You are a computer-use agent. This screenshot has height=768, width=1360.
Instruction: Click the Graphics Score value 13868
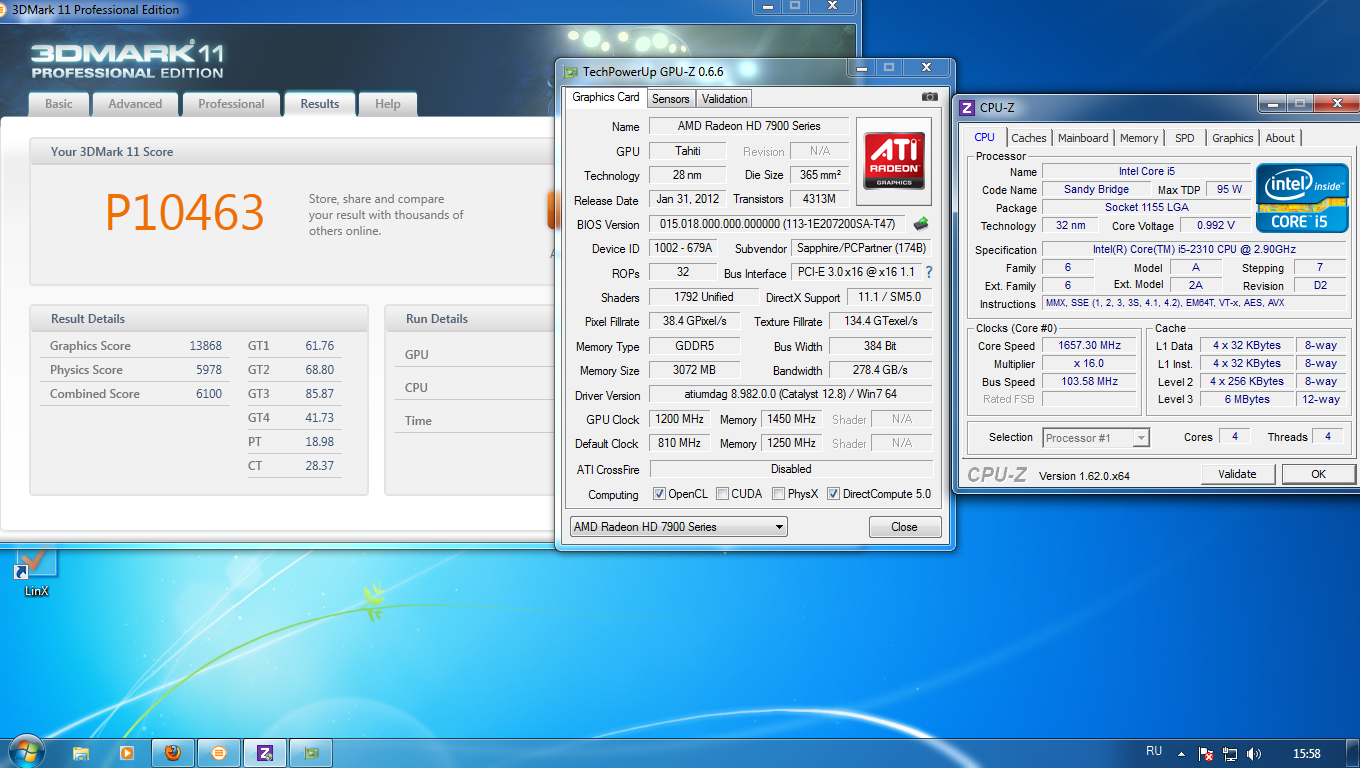(205, 346)
